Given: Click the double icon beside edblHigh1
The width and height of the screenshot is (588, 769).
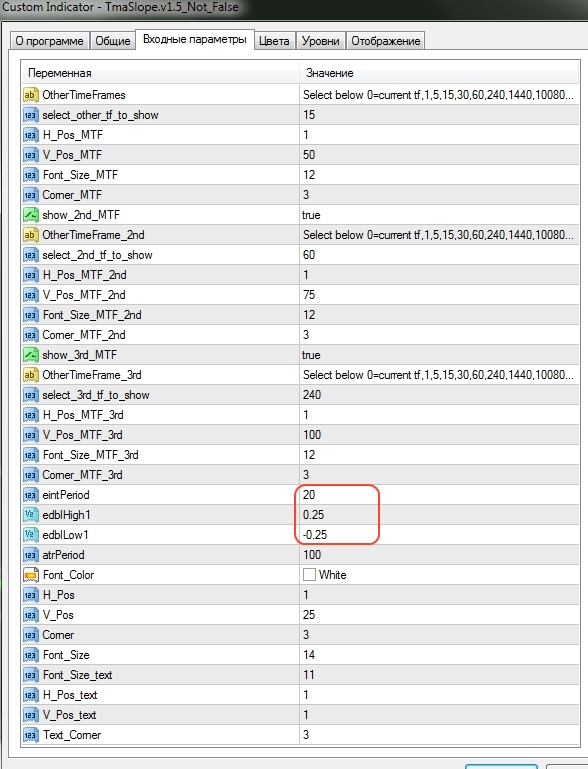Looking at the screenshot, I should [30, 515].
